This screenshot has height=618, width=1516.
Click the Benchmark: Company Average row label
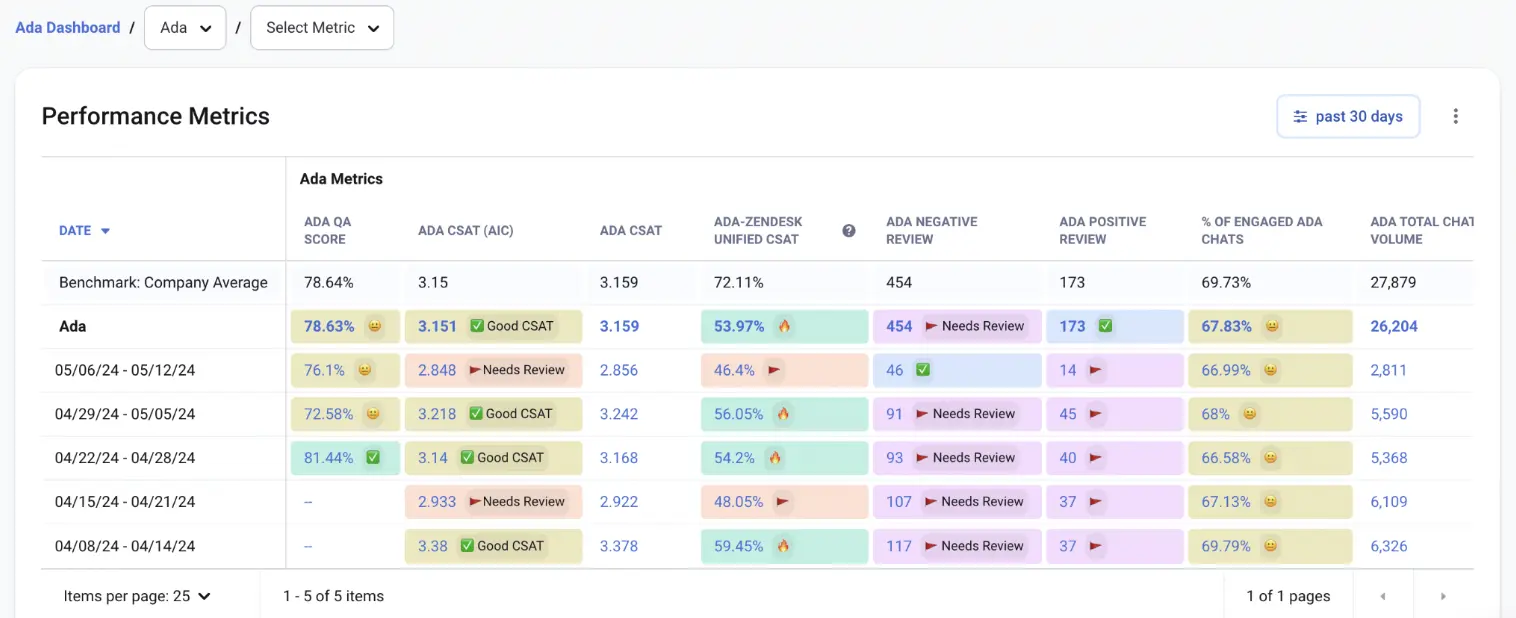[163, 283]
